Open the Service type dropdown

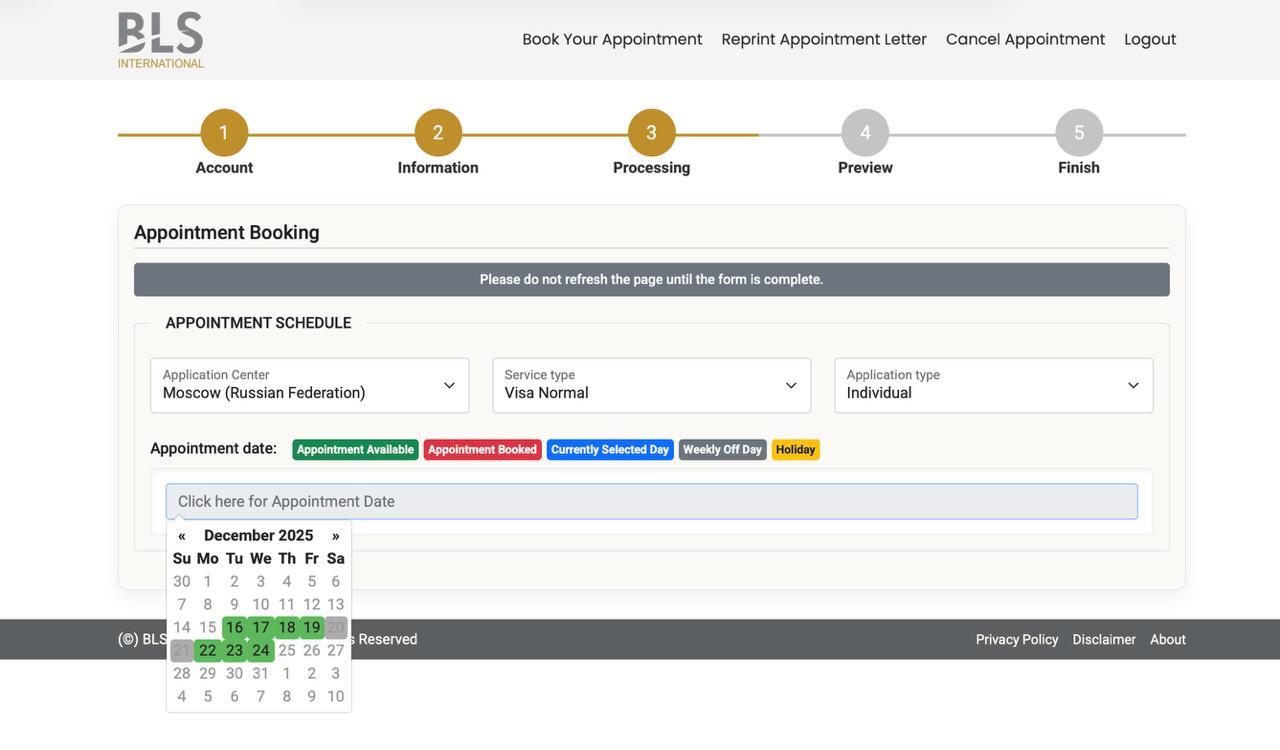tap(652, 386)
